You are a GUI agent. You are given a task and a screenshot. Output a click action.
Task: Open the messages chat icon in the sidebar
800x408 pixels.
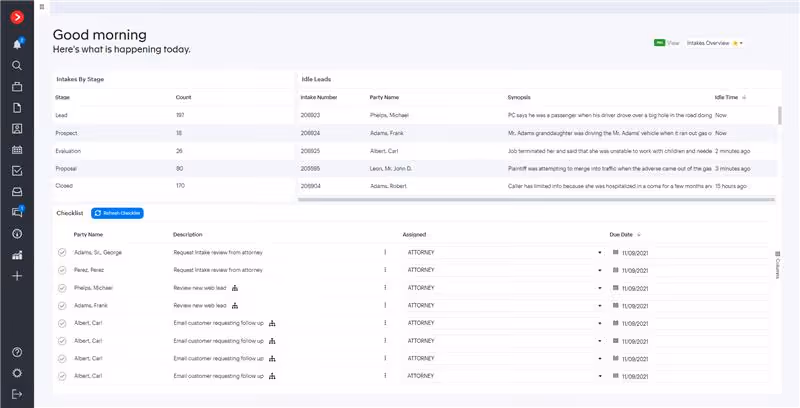[x=17, y=212]
